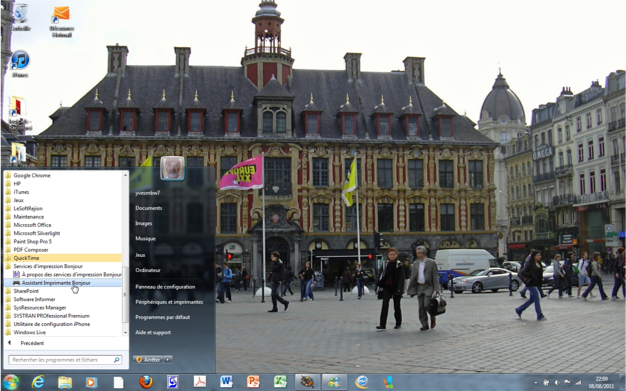
Task: Expand the Google Chrome folder
Action: pos(63,175)
